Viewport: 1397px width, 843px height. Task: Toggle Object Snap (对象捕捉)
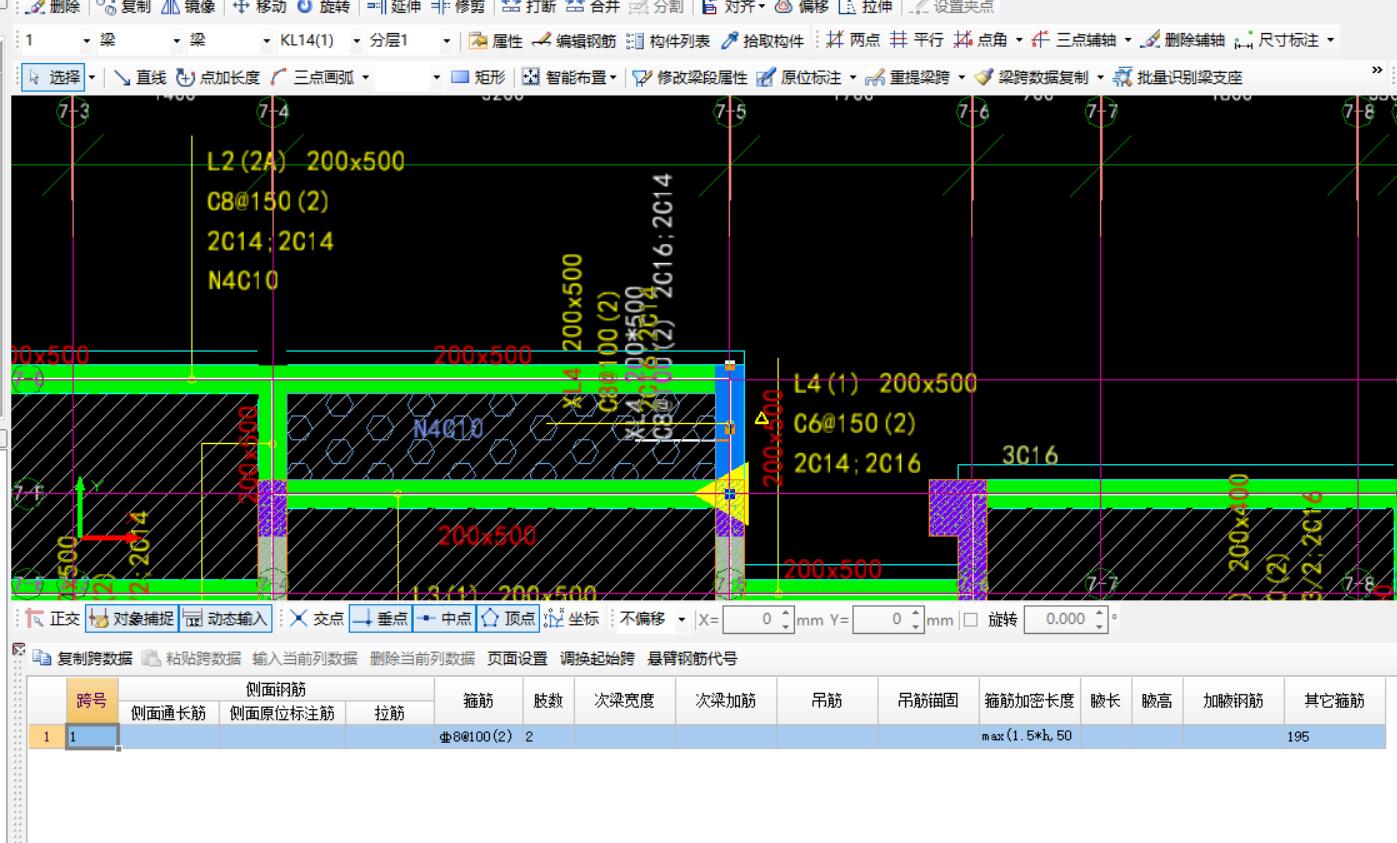[x=132, y=619]
